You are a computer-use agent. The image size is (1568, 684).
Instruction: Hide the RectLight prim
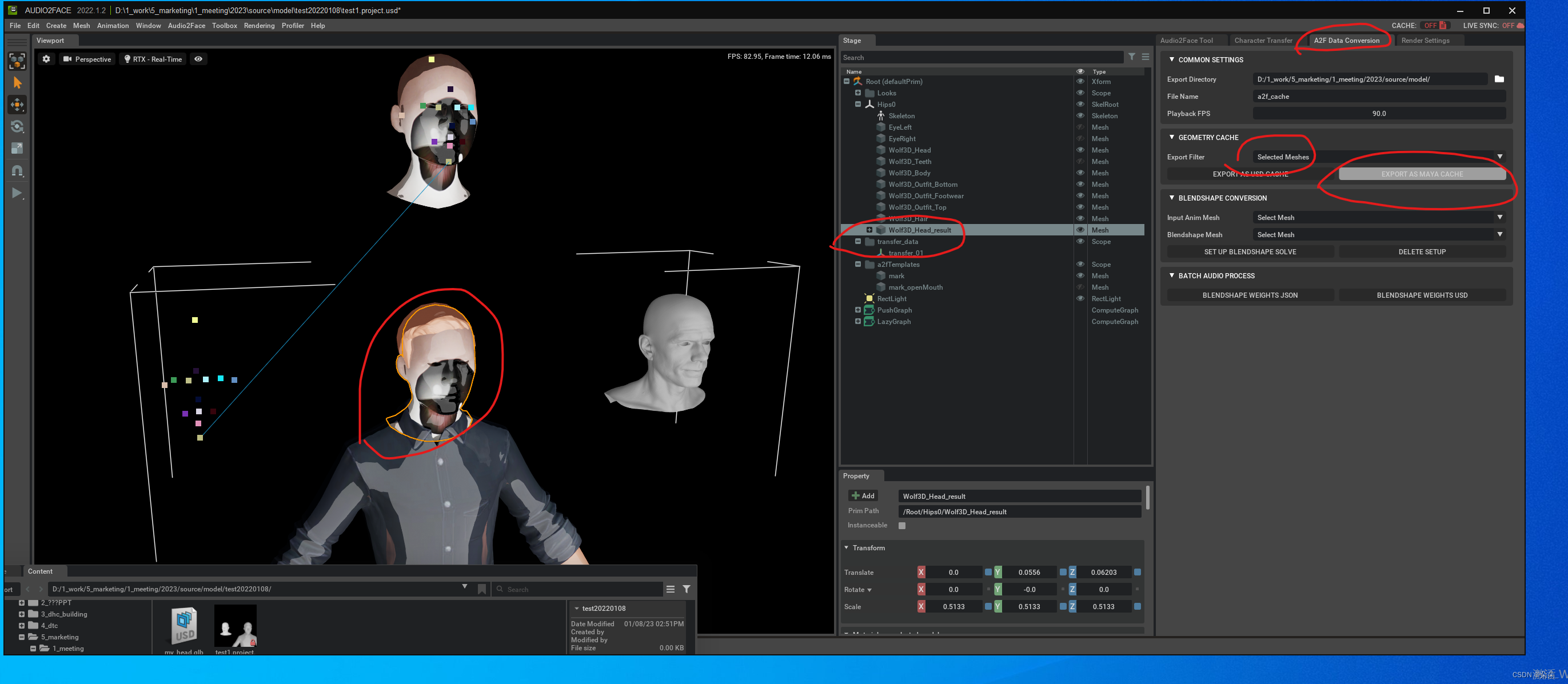(x=1080, y=299)
